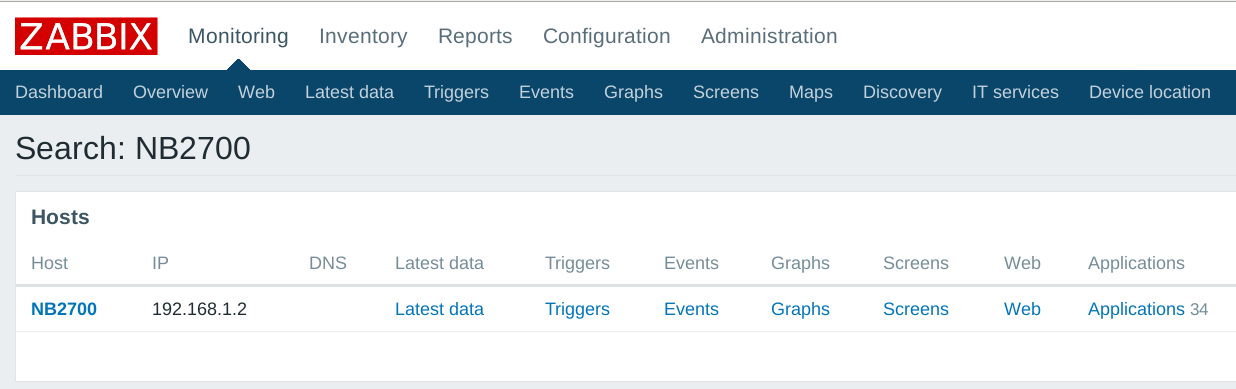Viewport: 1236px width, 389px height.
Task: Open Events link for NB2700
Action: click(x=691, y=309)
